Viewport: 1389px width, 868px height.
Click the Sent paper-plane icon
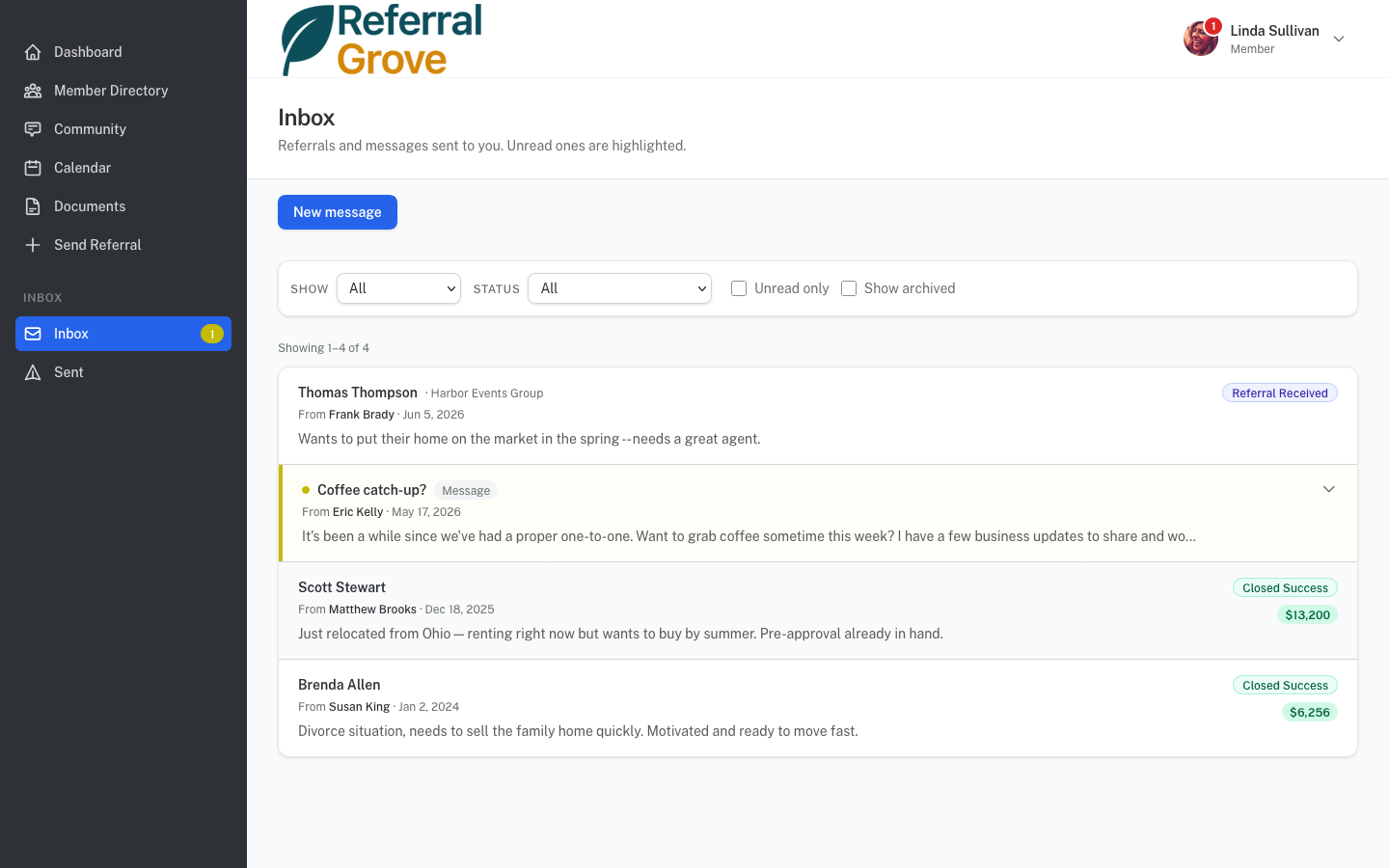tap(33, 372)
